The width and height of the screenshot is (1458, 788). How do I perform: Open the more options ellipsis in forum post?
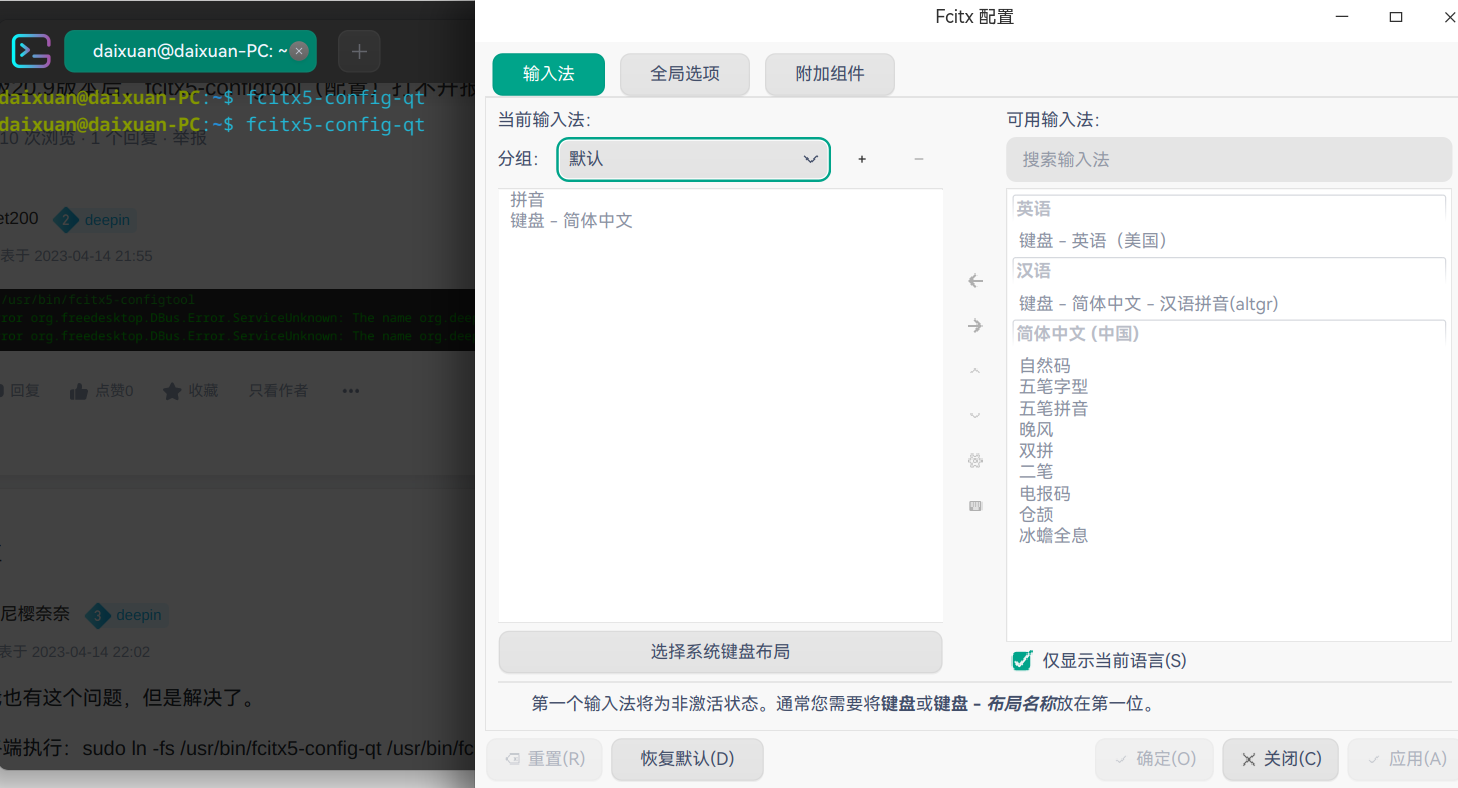(x=350, y=391)
